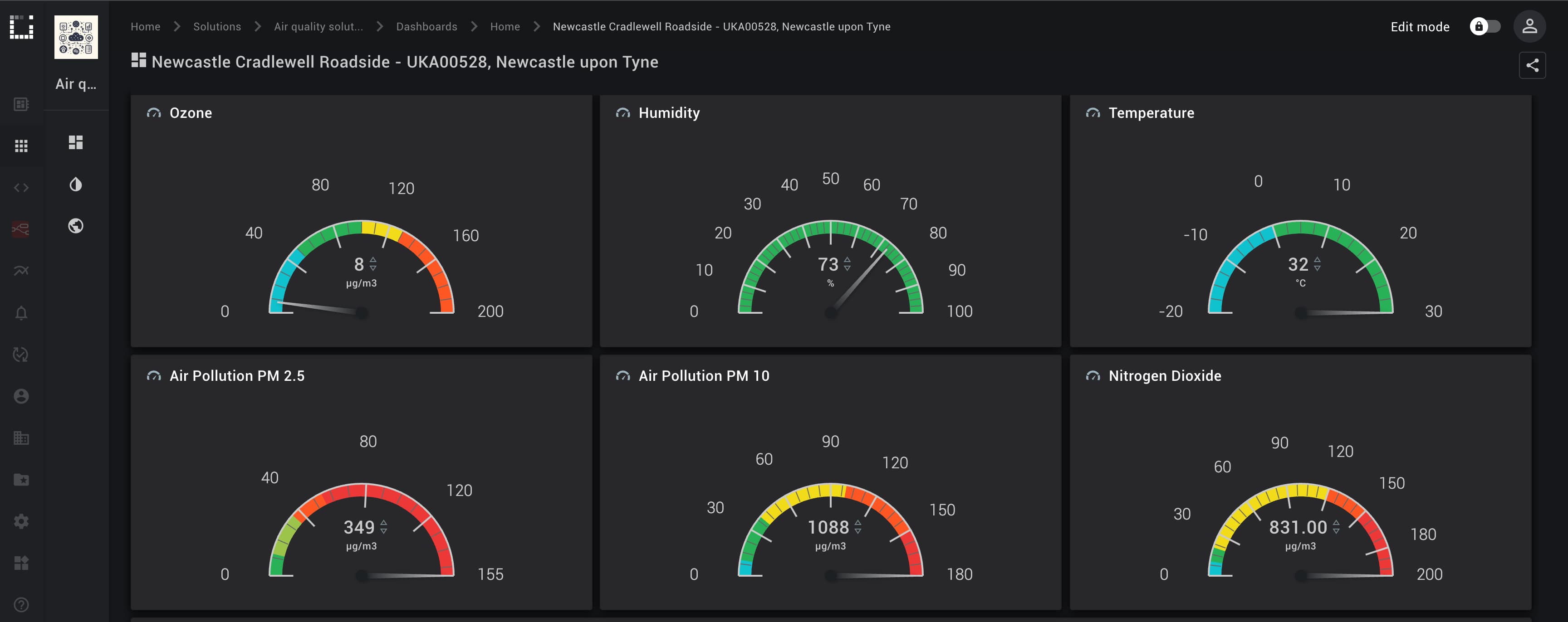Open the trend lines analytics icon
Image resolution: width=1568 pixels, height=622 pixels.
coord(21,271)
